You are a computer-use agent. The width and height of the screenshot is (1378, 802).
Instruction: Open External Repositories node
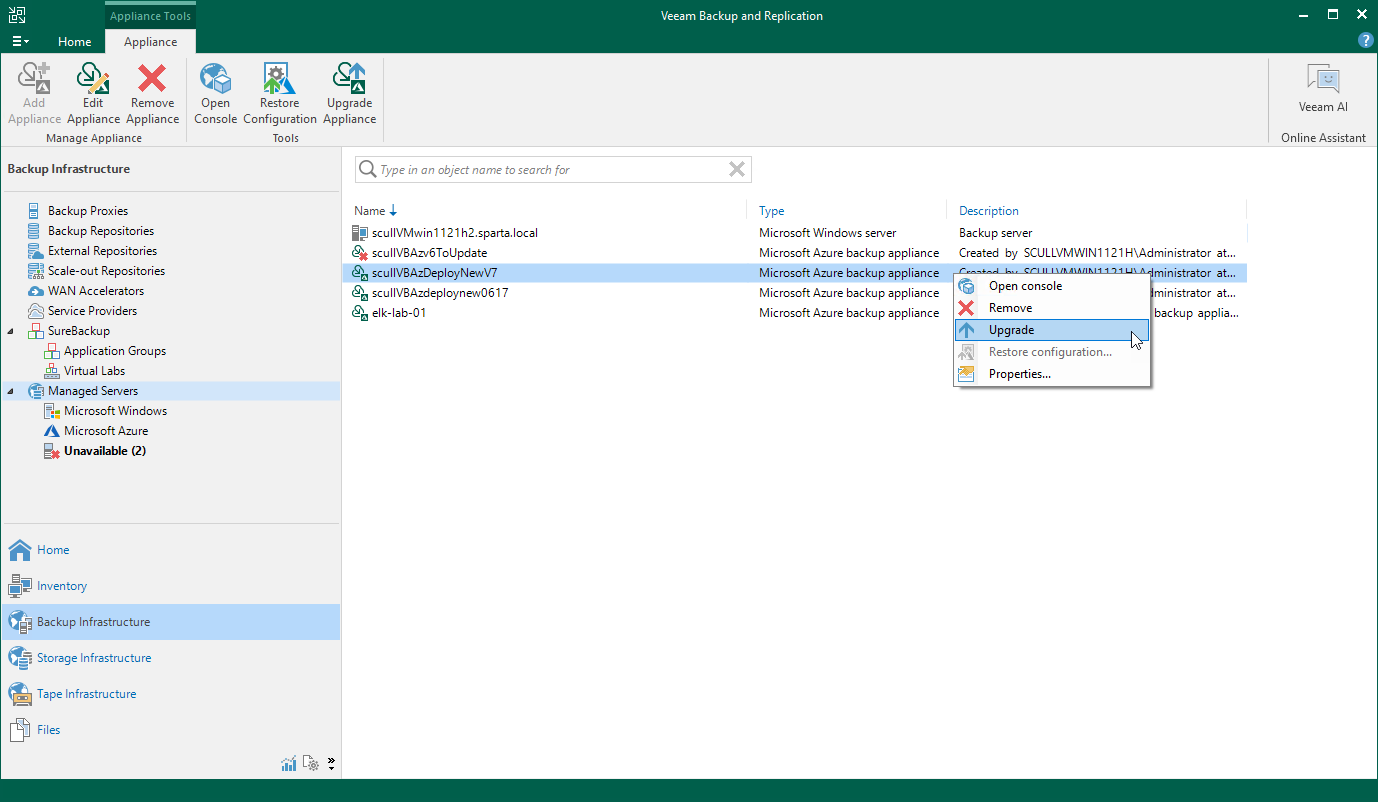[x=102, y=251]
